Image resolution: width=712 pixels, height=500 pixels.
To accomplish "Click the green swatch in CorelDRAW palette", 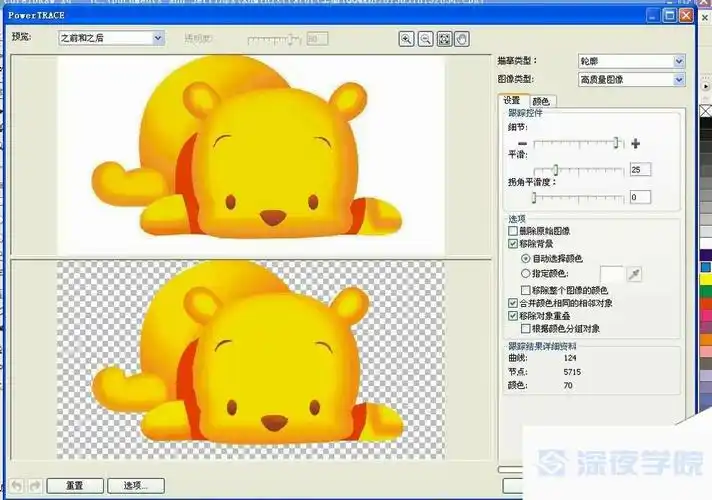I will pos(706,291).
